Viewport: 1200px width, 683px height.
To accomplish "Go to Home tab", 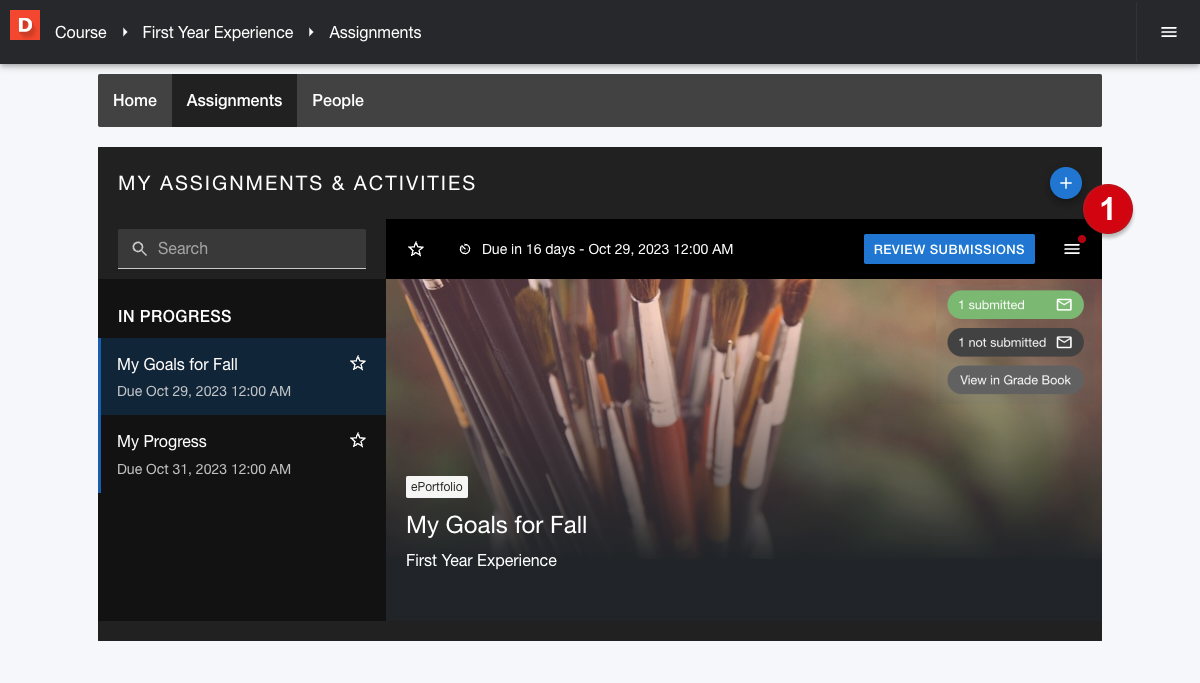I will [135, 100].
